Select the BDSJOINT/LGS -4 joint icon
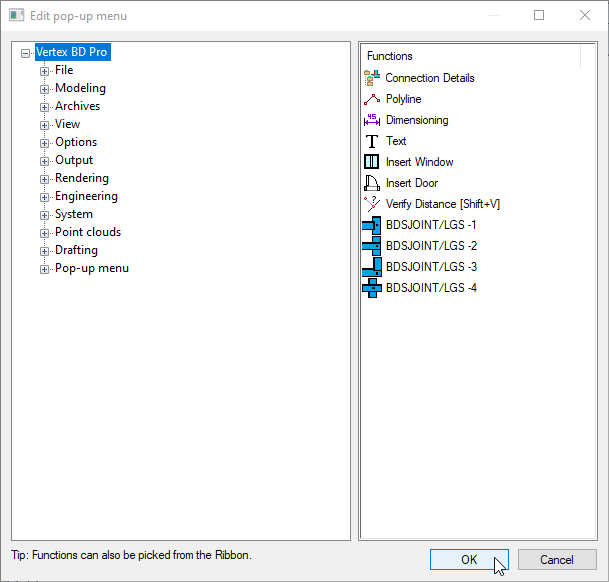 (372, 288)
